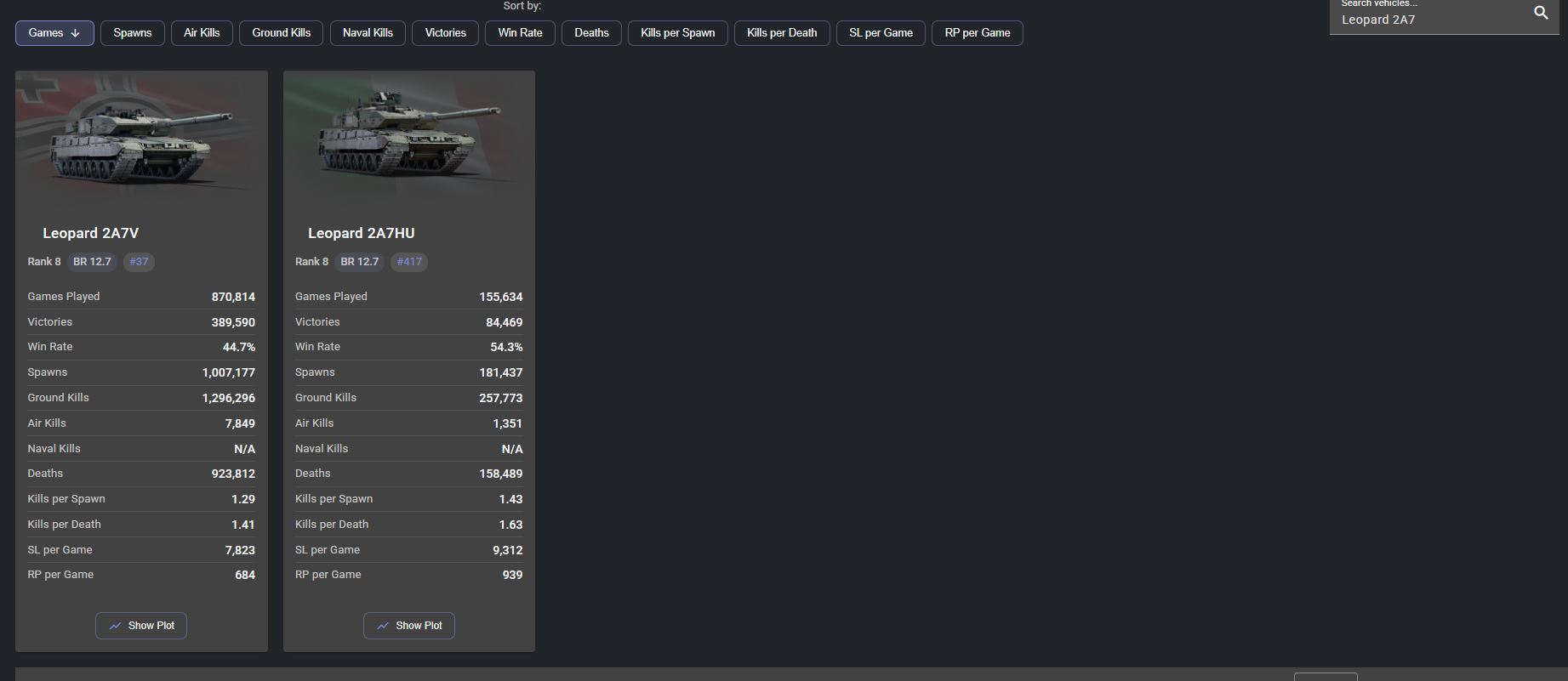1568x681 pixels.
Task: Sort by Kills per Death
Action: pyautogui.click(x=781, y=33)
